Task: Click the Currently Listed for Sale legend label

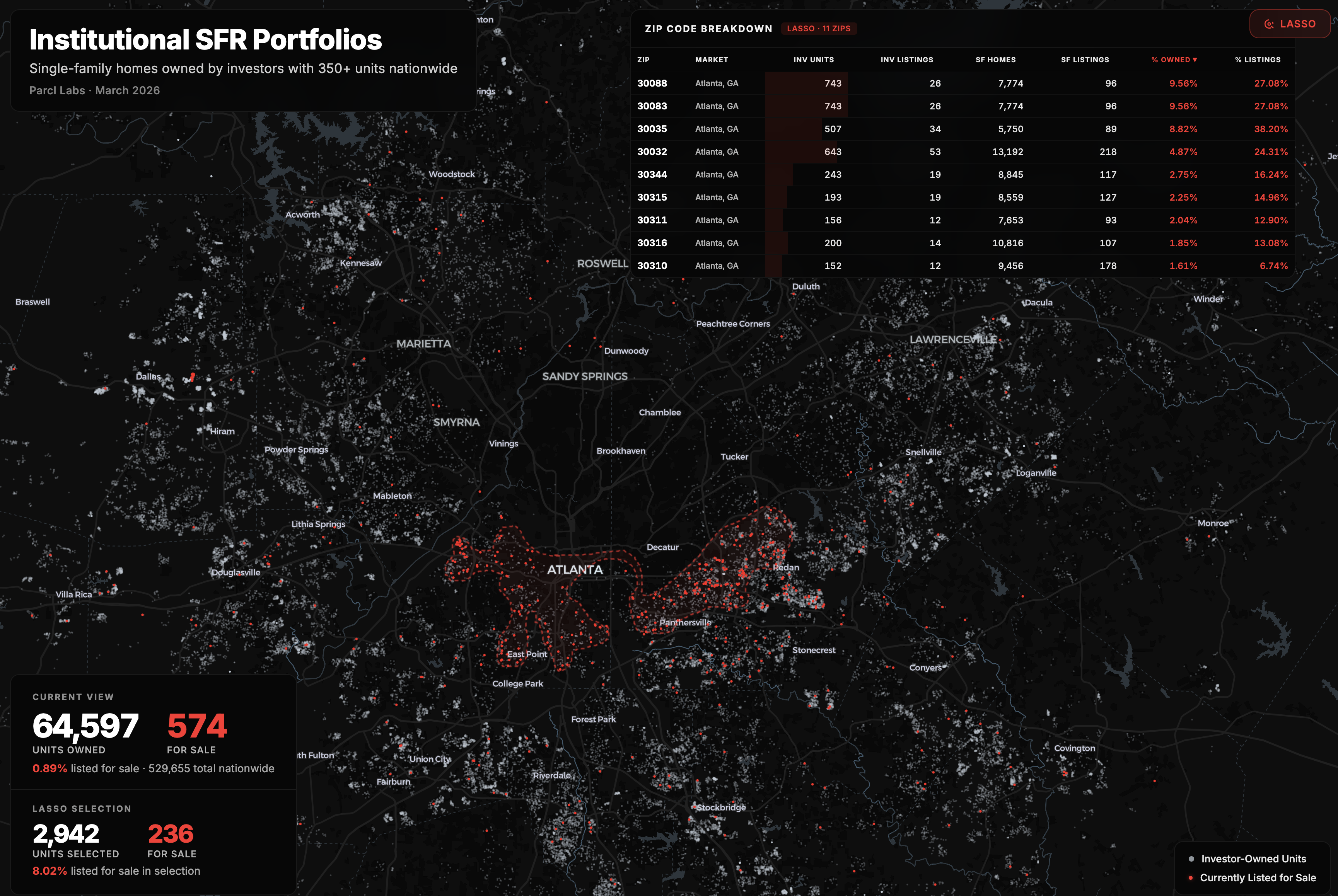Action: pos(1258,878)
